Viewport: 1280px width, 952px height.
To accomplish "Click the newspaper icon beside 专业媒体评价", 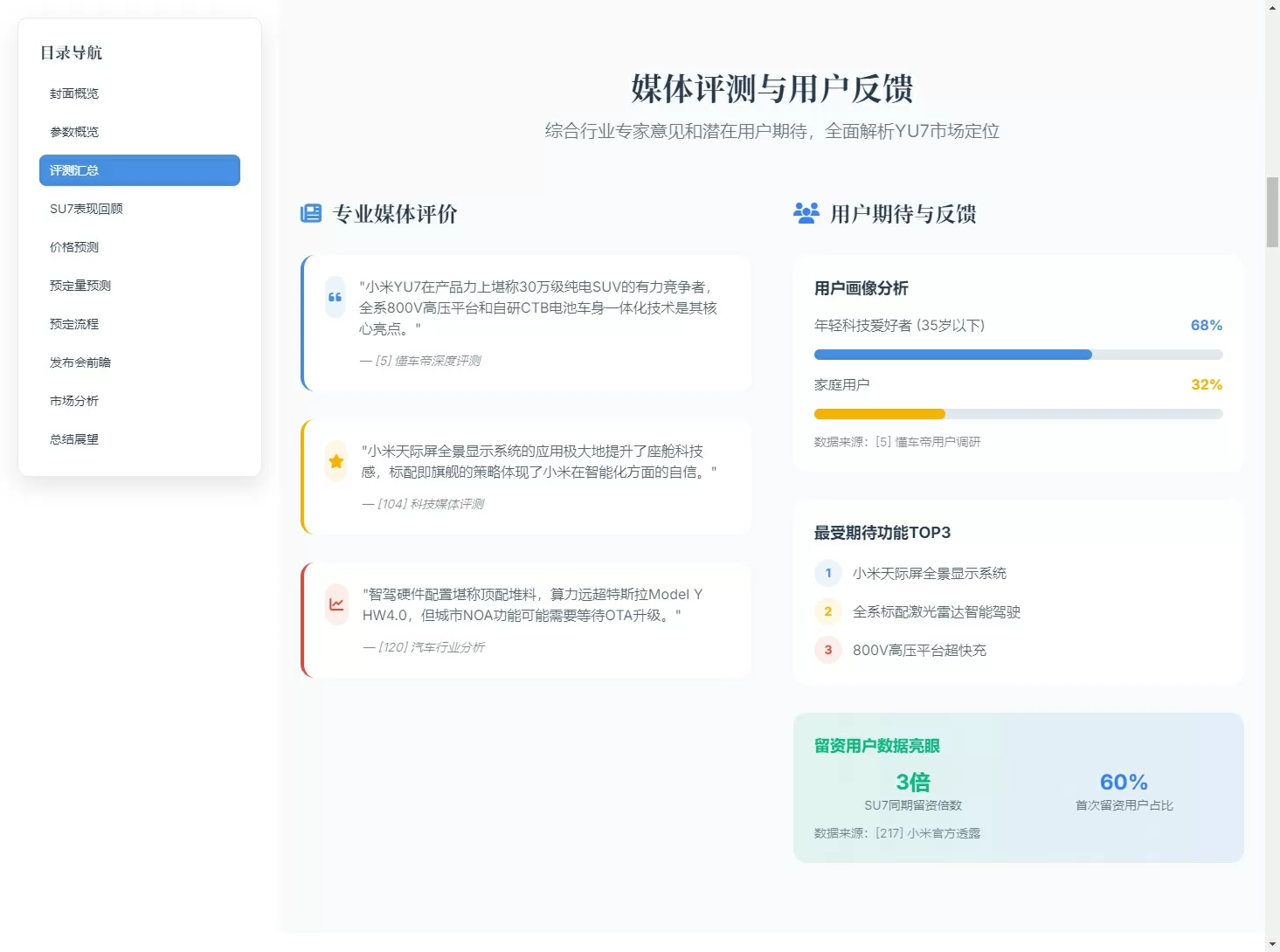I will pos(311,214).
